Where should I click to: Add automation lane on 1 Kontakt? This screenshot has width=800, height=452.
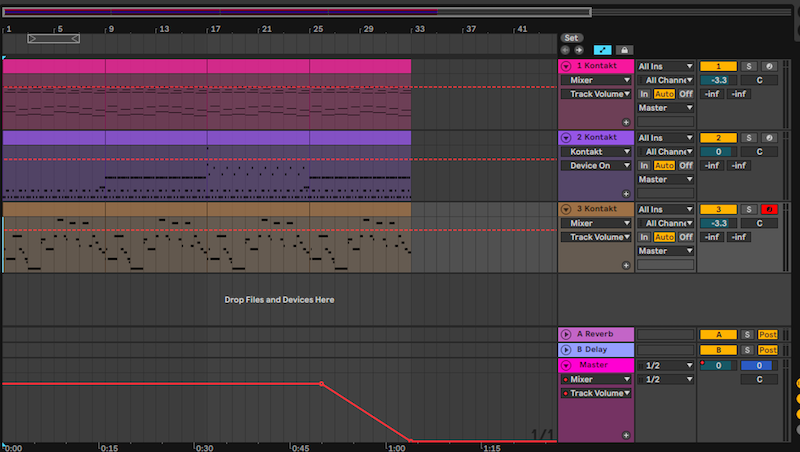coord(626,121)
